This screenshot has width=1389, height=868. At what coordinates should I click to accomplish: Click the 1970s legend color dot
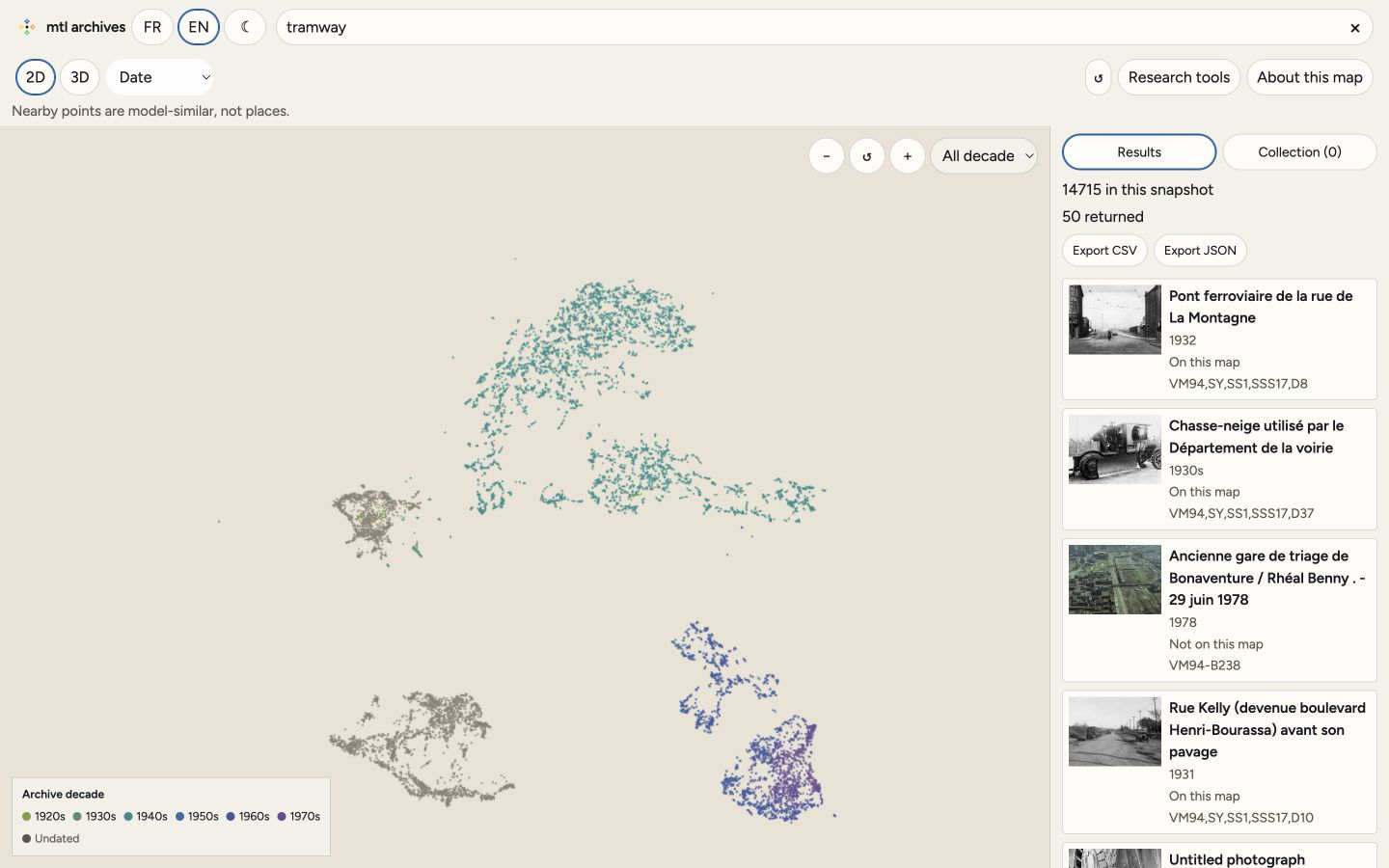coord(282,817)
